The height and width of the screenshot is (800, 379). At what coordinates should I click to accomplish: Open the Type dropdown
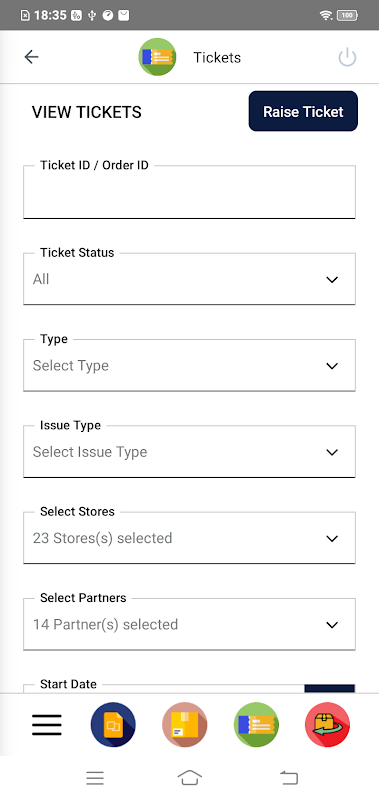(189, 365)
